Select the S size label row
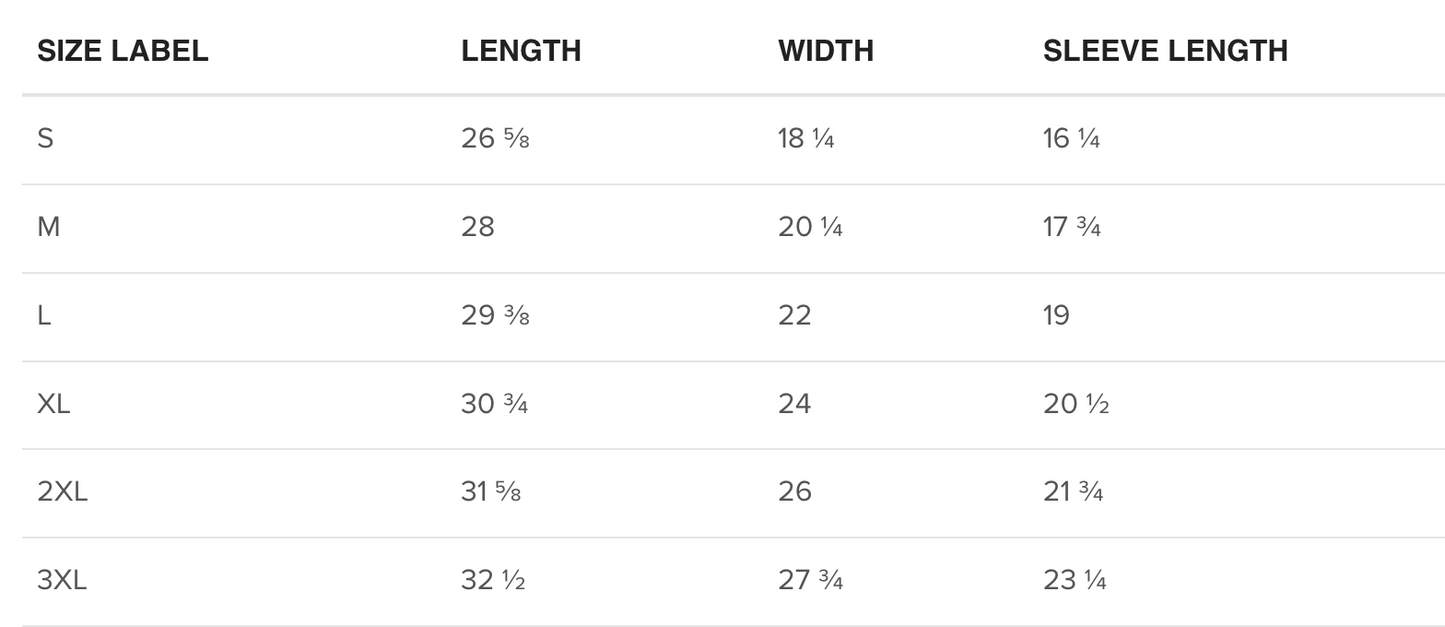The height and width of the screenshot is (627, 1445). 45,139
